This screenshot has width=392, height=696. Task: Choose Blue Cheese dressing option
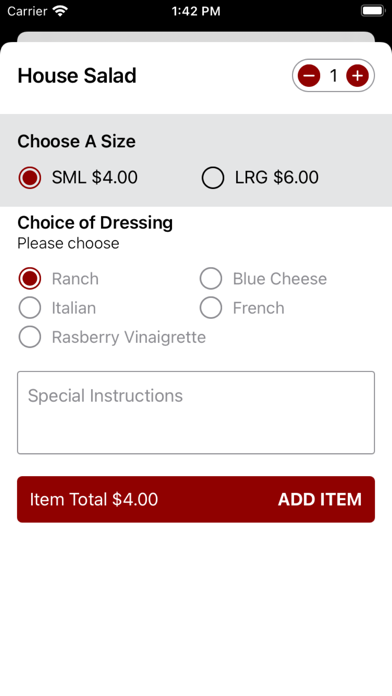pyautogui.click(x=211, y=279)
